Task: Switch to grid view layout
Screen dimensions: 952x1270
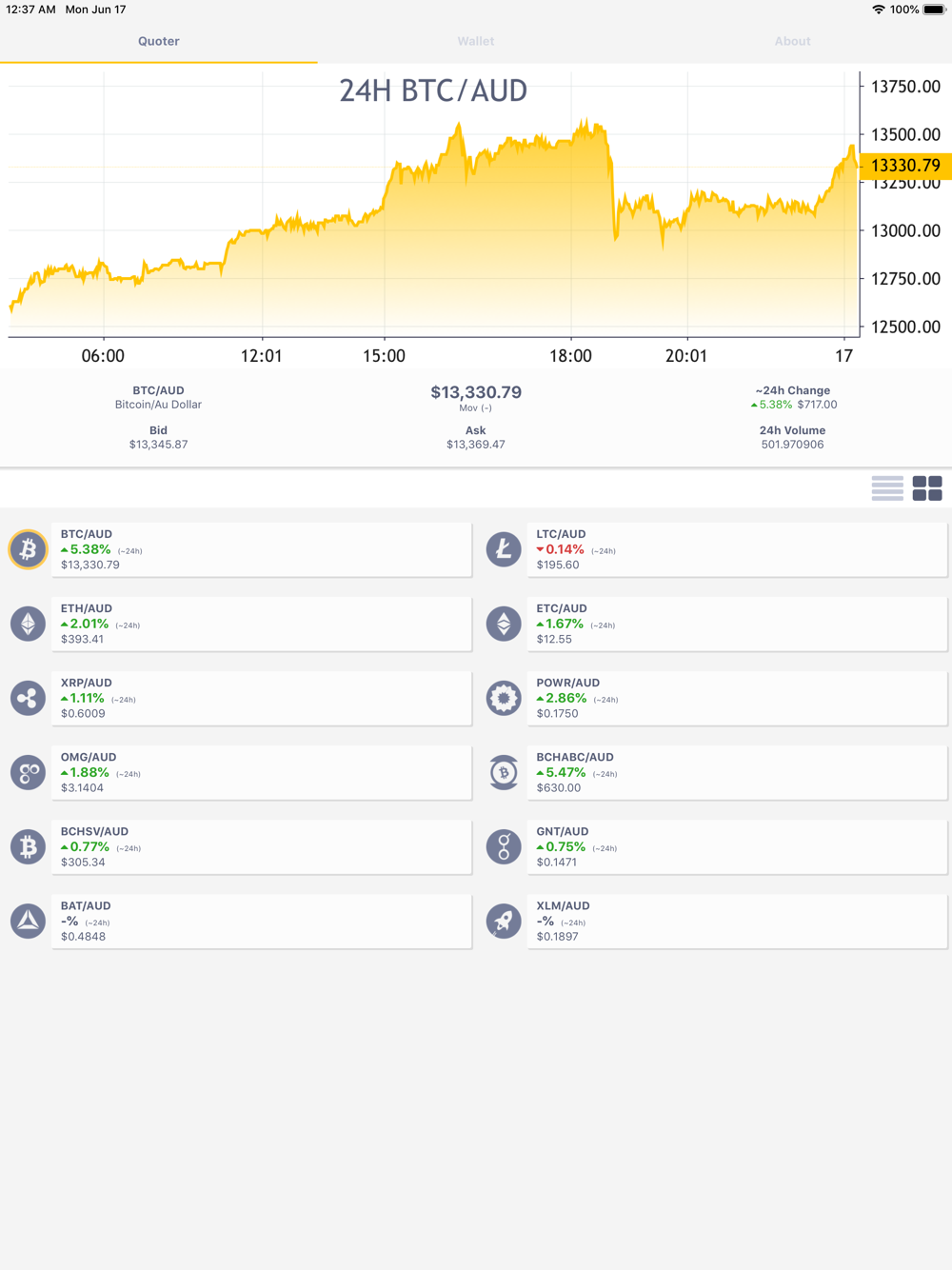Action: click(x=926, y=488)
